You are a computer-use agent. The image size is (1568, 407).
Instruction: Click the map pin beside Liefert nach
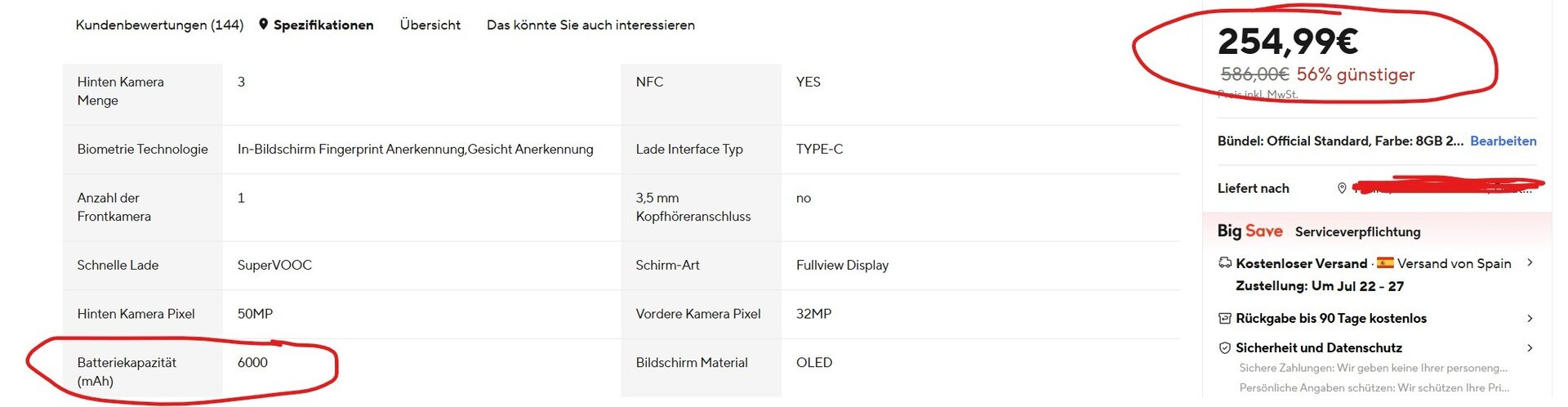pos(1341,189)
